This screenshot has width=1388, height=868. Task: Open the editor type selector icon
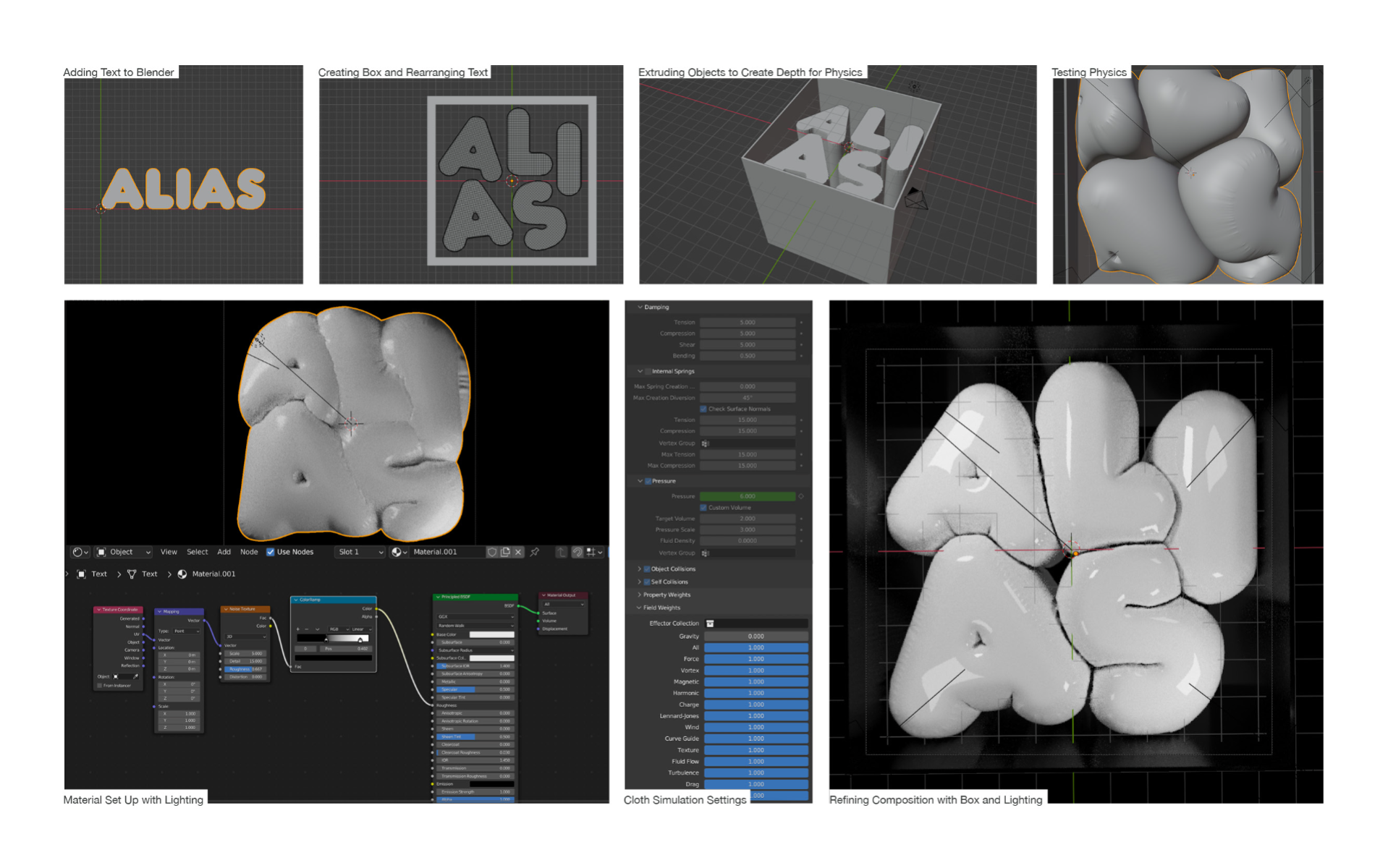point(80,552)
